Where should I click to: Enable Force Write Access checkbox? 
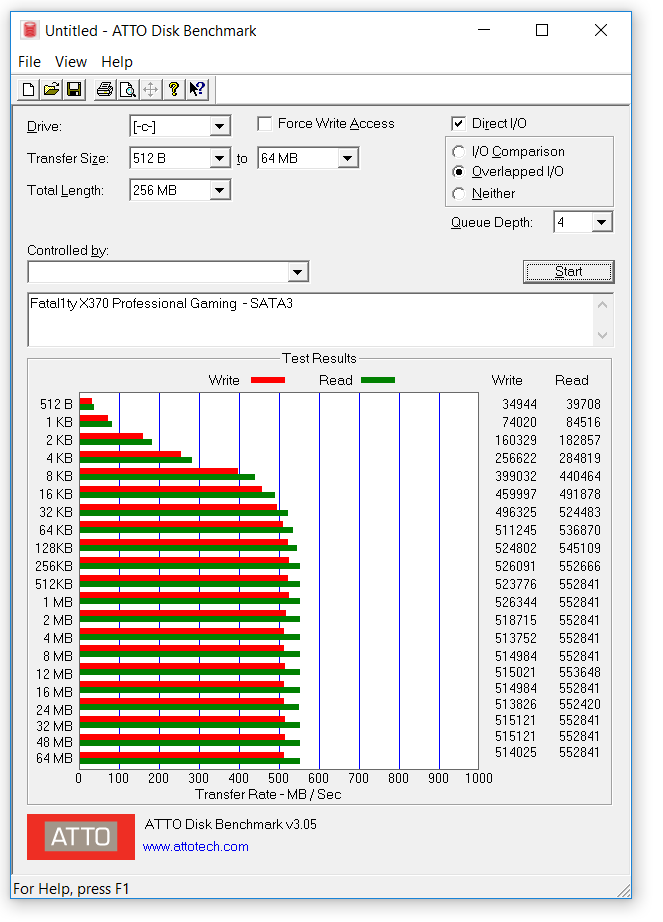pyautogui.click(x=264, y=123)
